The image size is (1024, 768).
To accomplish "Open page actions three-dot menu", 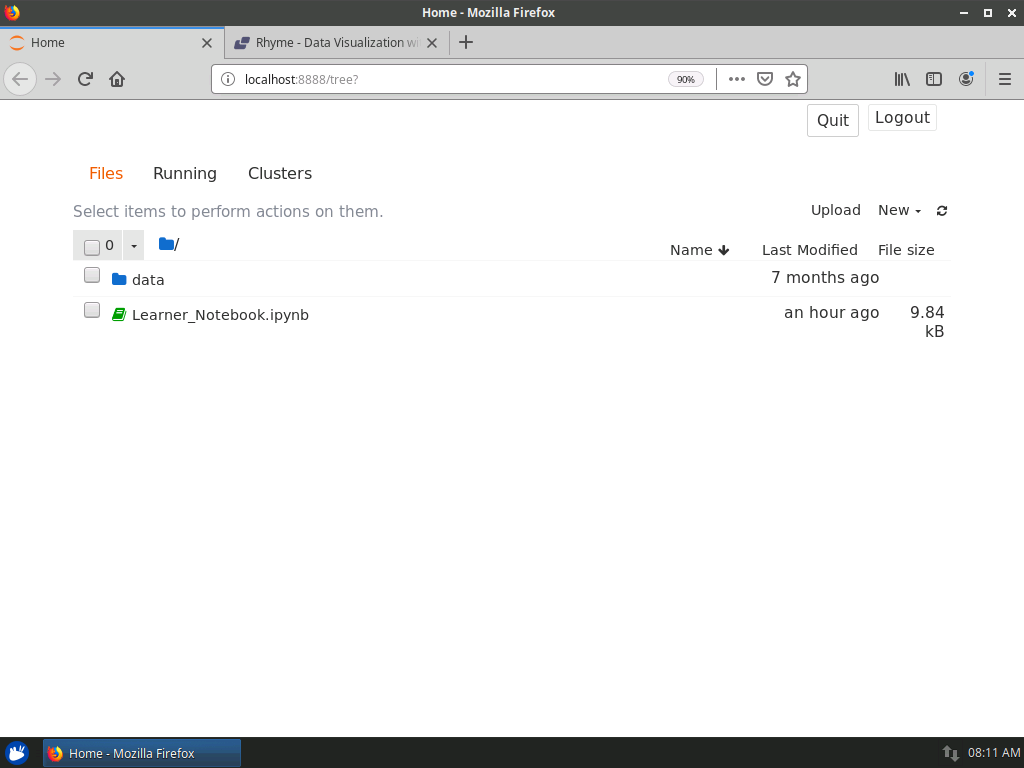I will (737, 79).
